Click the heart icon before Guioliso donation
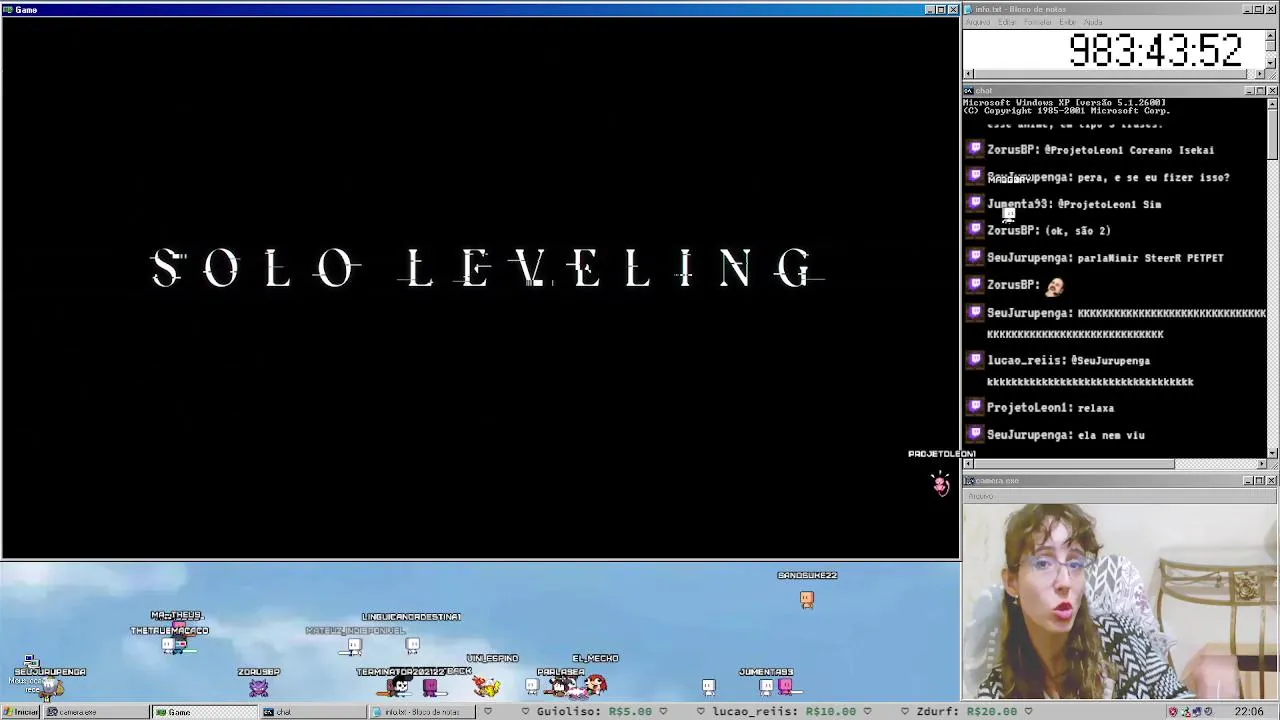 [526, 711]
